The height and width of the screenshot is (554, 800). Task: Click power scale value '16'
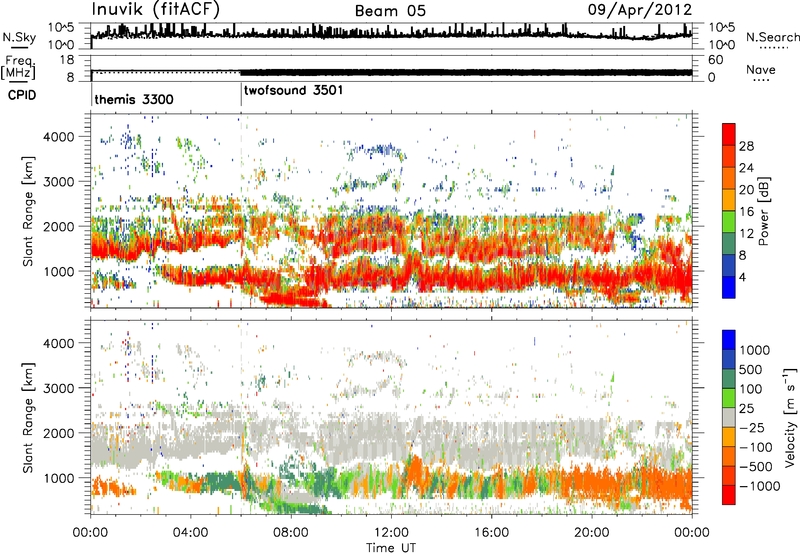(746, 212)
